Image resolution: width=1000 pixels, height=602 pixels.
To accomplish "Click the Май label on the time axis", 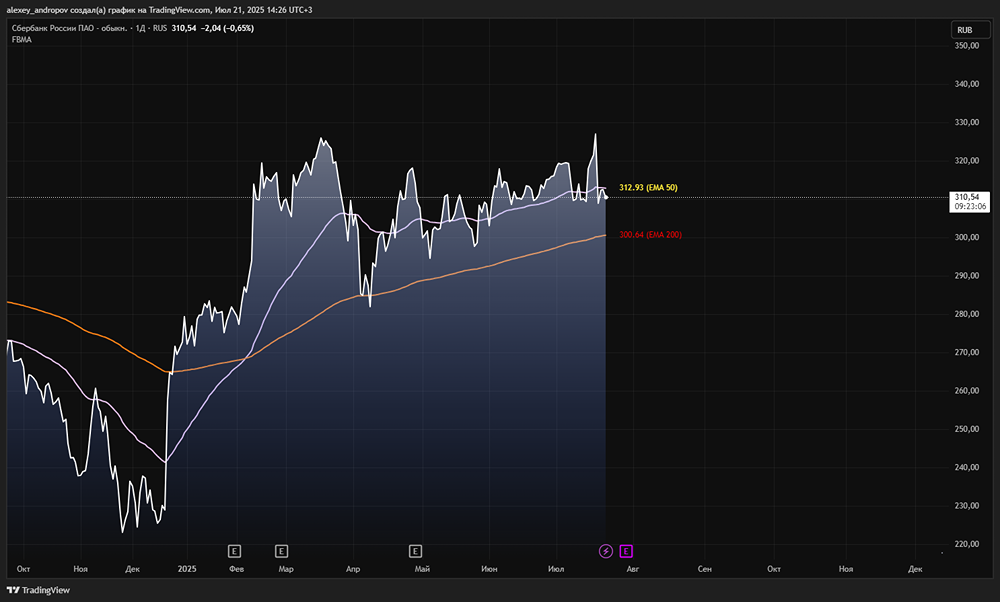I will 422,569.
